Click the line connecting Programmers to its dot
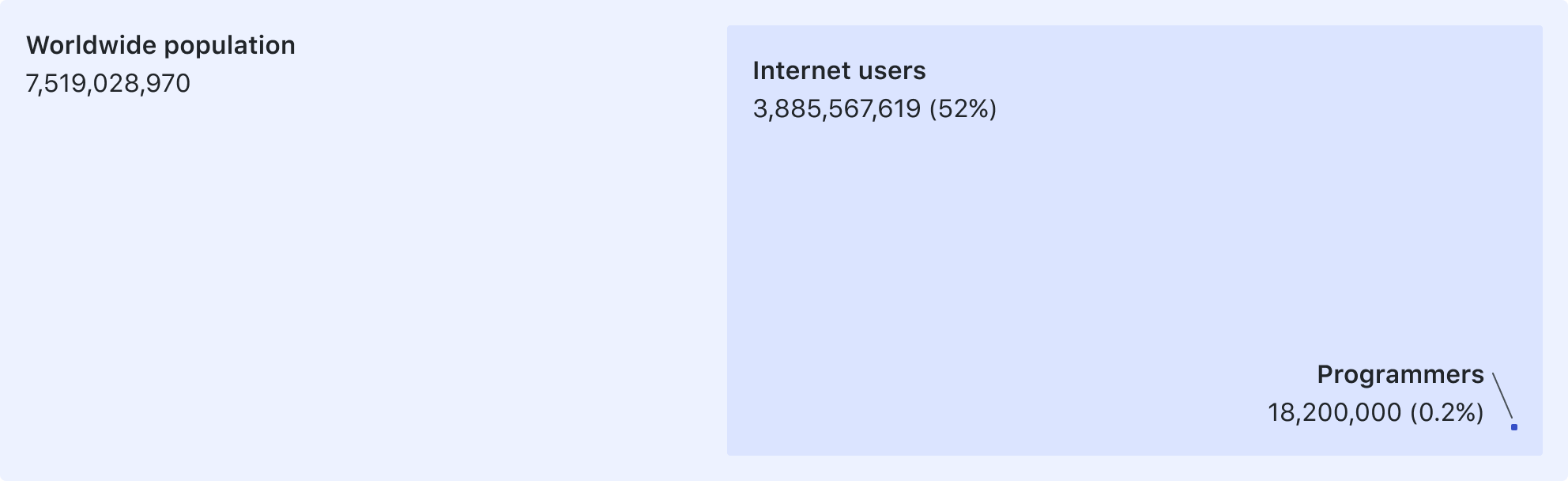1568x481 pixels. point(1502,396)
